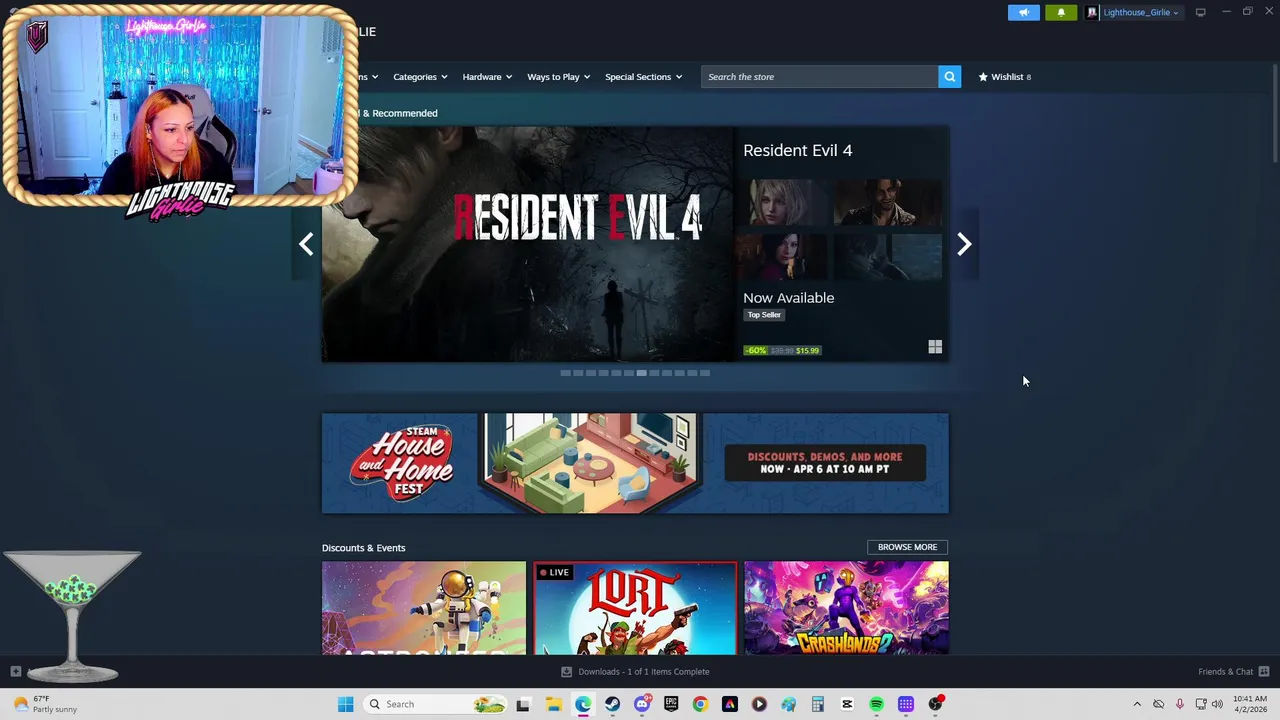The height and width of the screenshot is (720, 1280).
Task: Show hidden system tray icons
Action: tap(1136, 704)
